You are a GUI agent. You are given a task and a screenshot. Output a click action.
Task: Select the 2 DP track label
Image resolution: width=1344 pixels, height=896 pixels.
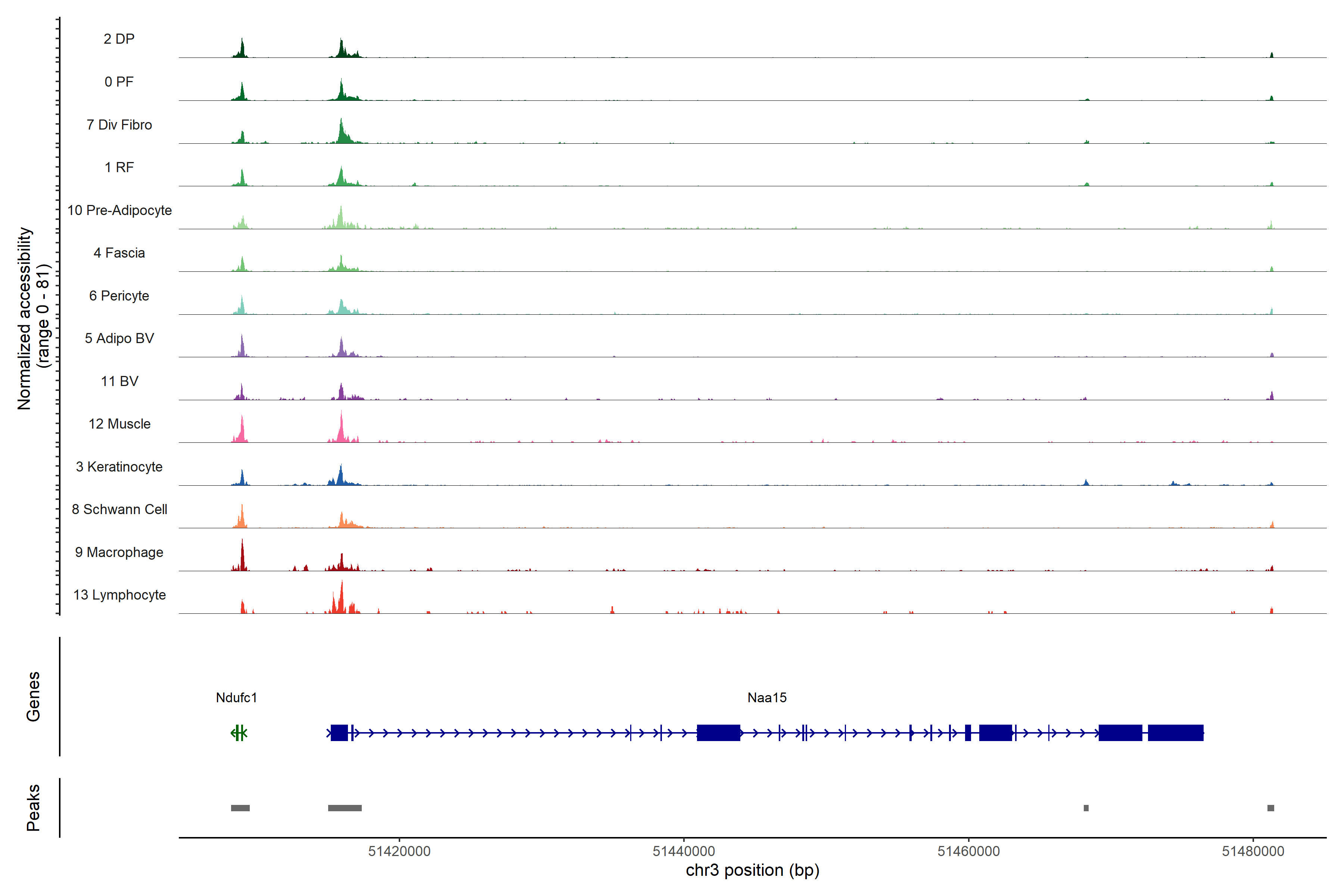coord(119,39)
